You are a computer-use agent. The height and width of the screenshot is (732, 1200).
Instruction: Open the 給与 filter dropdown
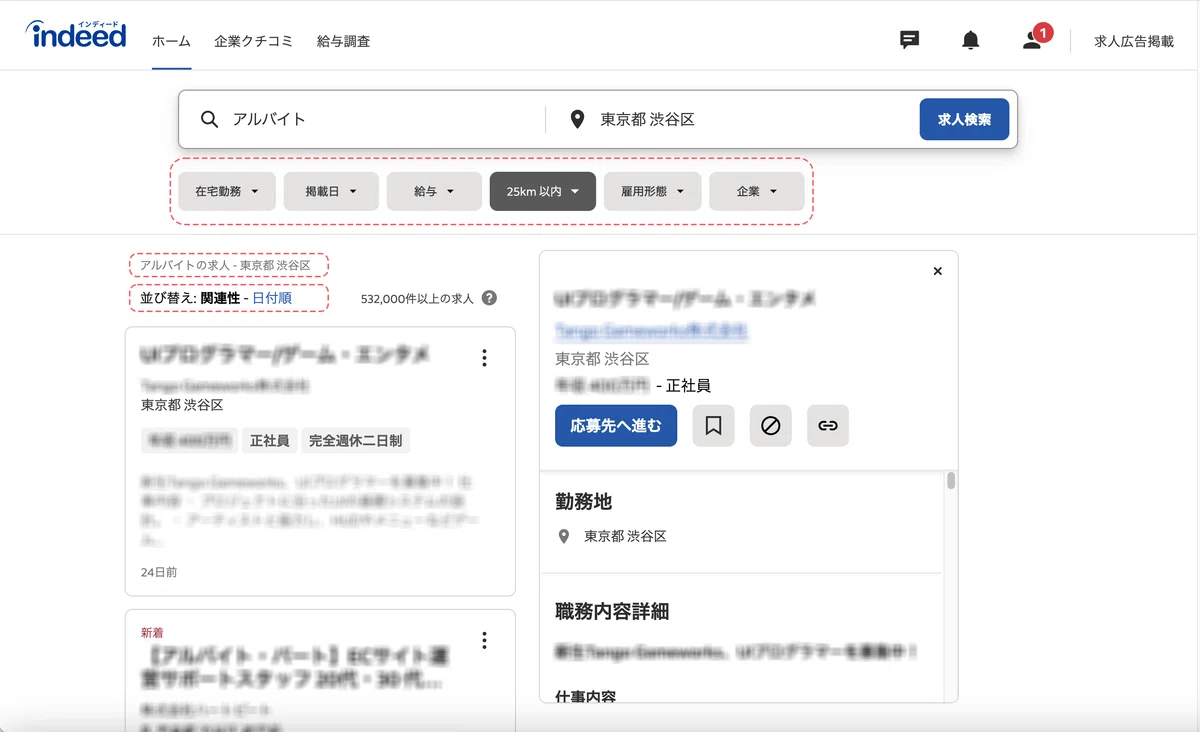434,191
